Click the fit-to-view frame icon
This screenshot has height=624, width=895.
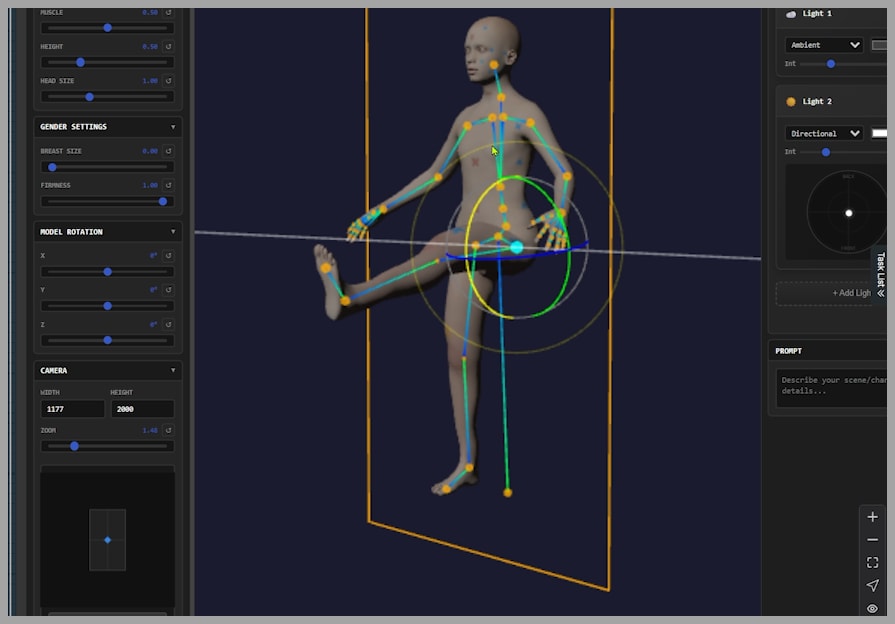click(x=872, y=563)
